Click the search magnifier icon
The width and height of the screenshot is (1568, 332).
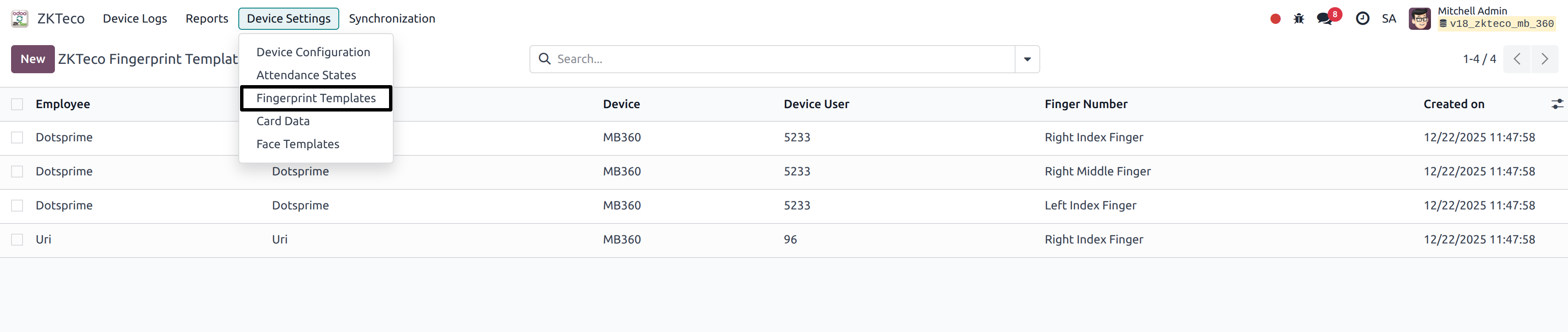point(545,59)
